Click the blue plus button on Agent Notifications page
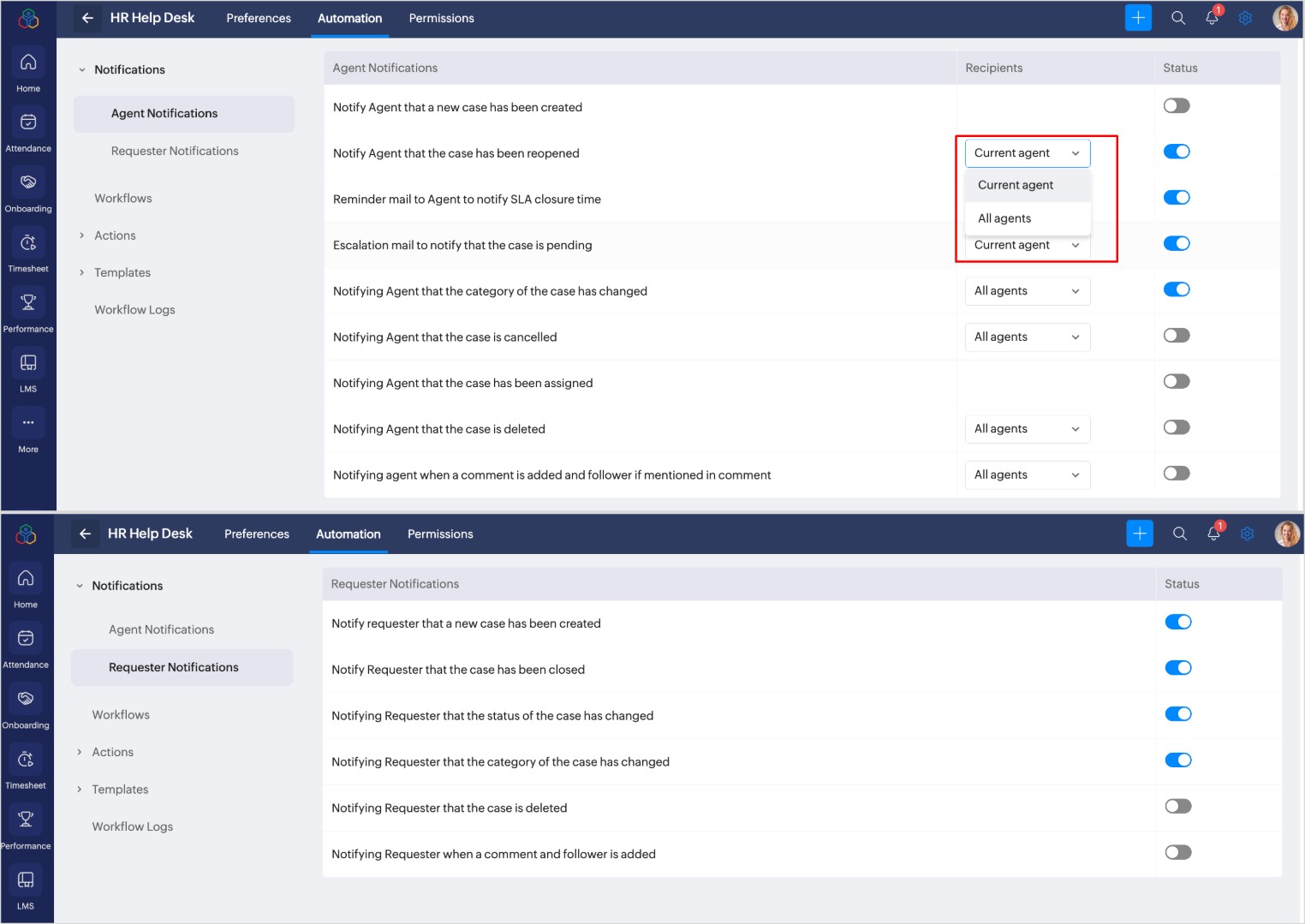The image size is (1305, 924). point(1138,18)
